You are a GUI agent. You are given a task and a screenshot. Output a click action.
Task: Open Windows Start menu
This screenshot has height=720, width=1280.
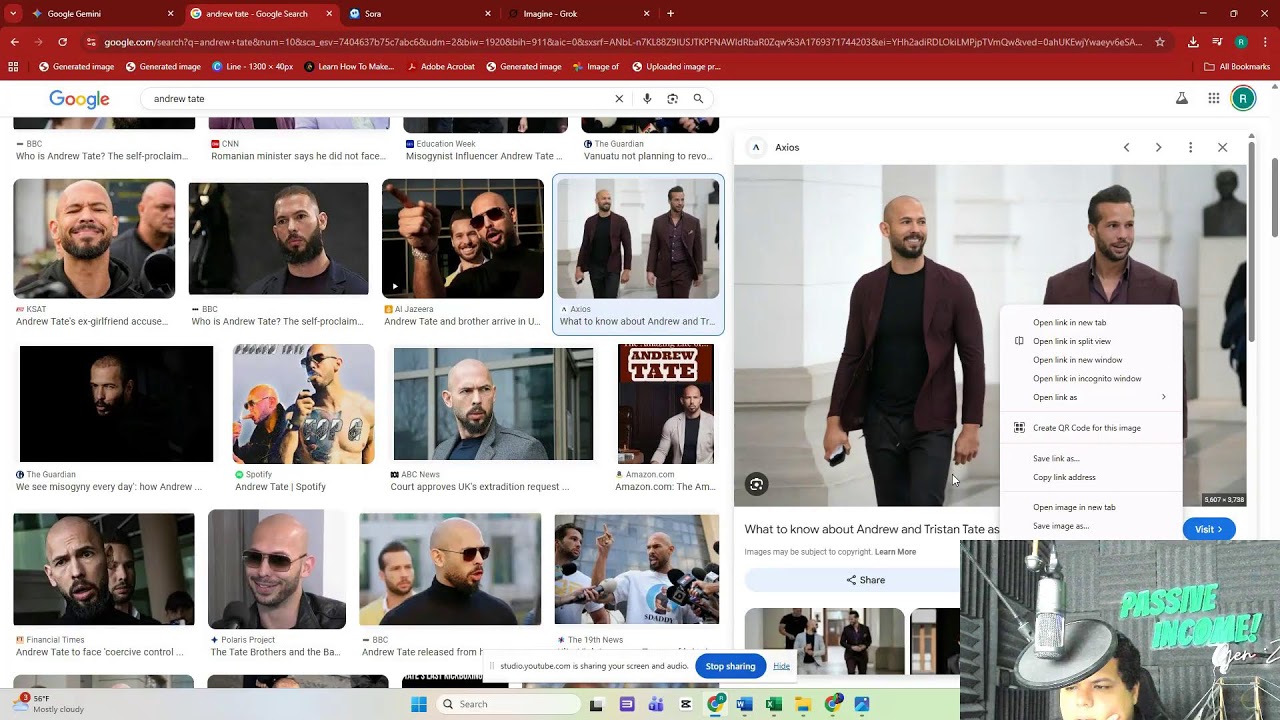[x=419, y=704]
